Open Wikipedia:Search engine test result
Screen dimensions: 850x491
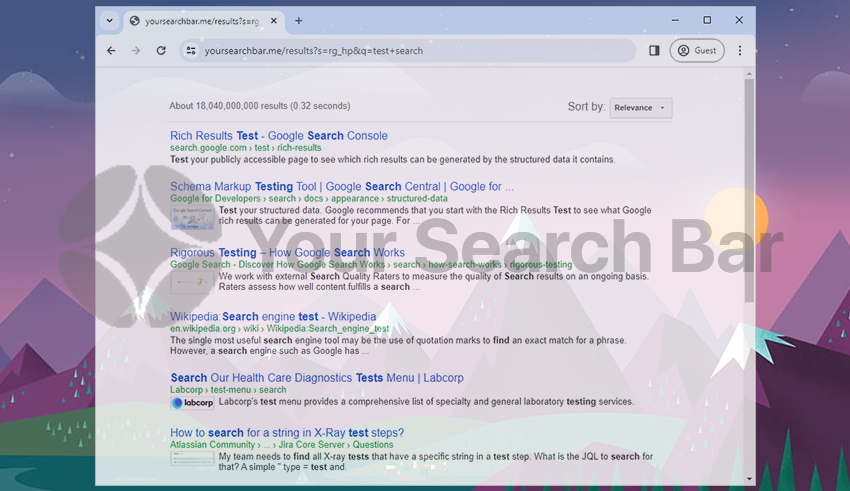273,316
